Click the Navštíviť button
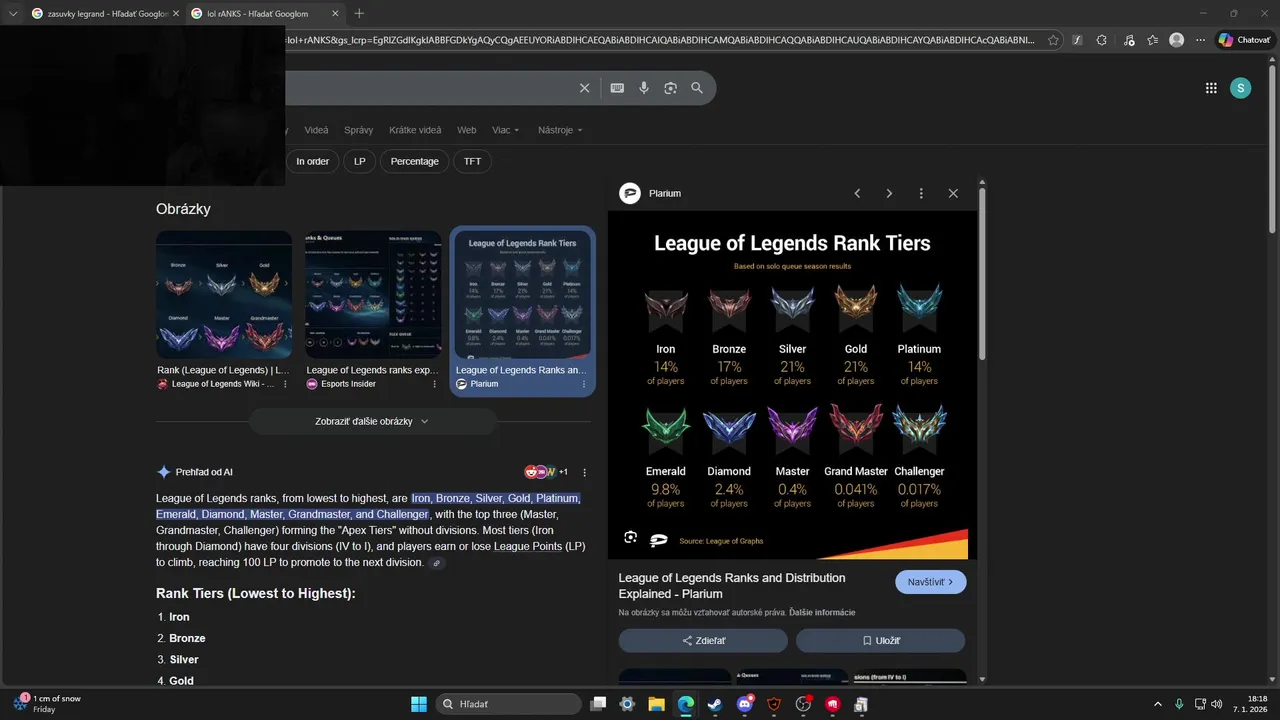The height and width of the screenshot is (720, 1280). [x=930, y=582]
